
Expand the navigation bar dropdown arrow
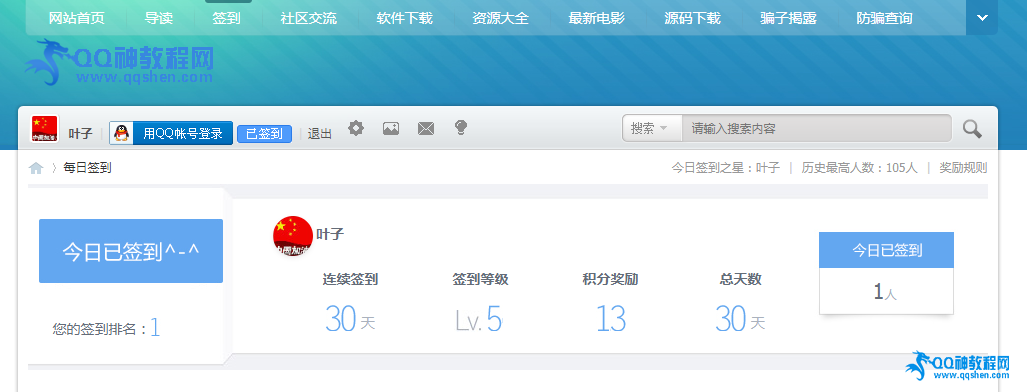point(982,18)
